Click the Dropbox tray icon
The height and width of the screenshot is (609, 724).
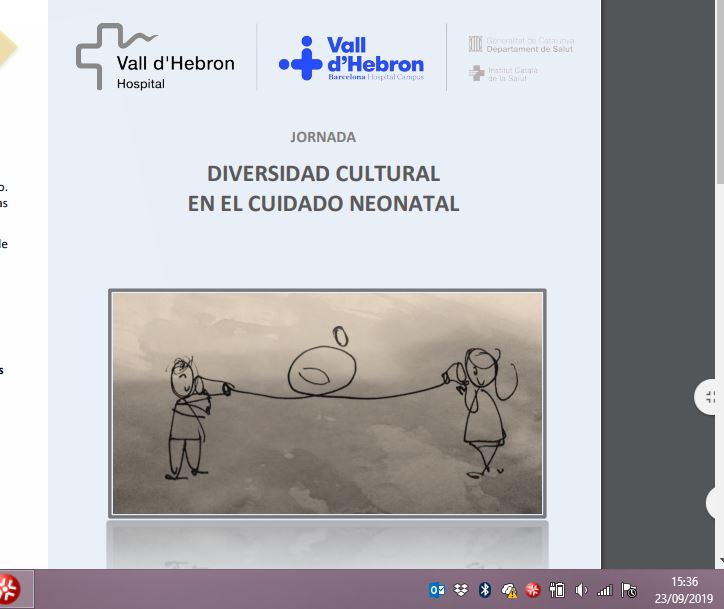(x=461, y=590)
